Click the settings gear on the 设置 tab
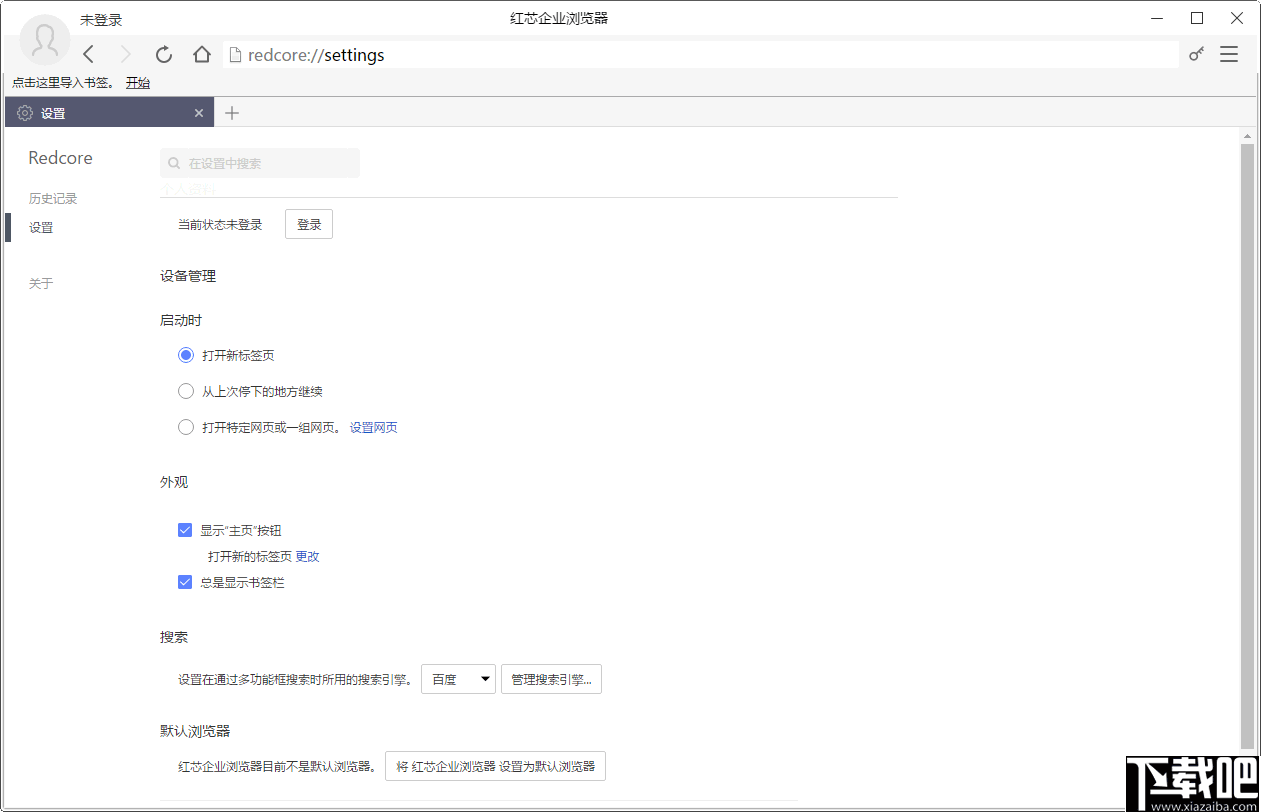The image size is (1261, 812). [x=24, y=112]
